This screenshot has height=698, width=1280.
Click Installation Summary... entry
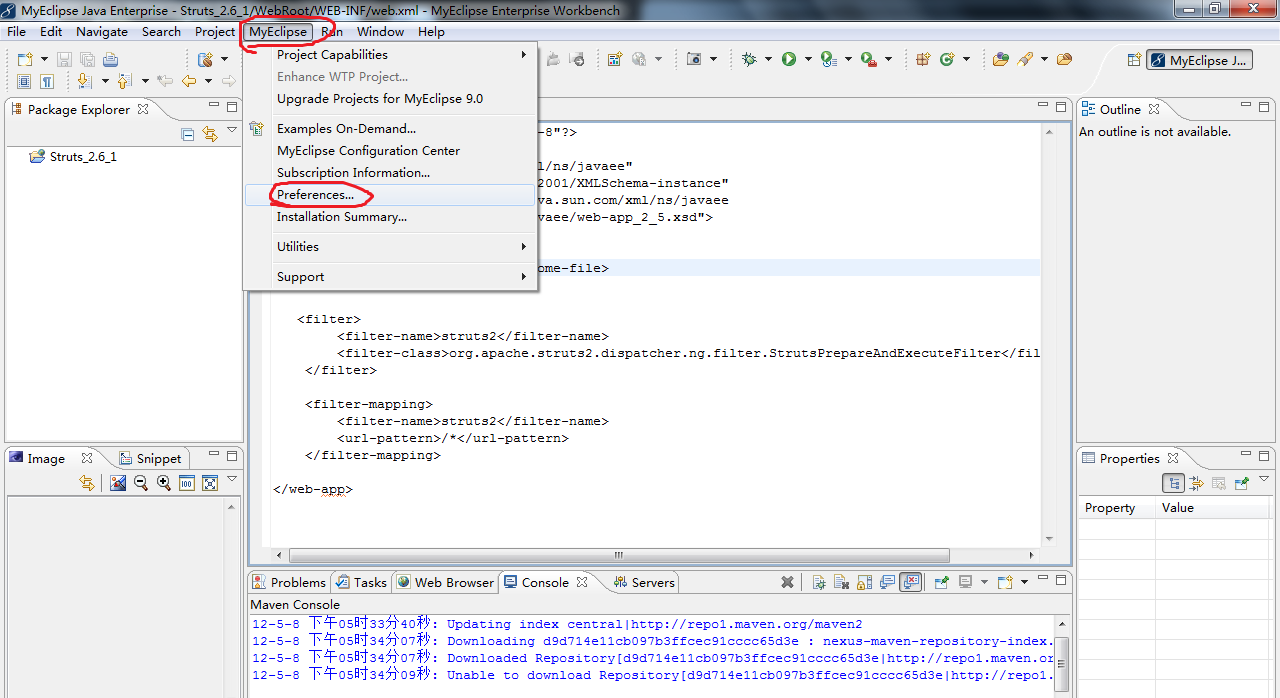[390, 217]
